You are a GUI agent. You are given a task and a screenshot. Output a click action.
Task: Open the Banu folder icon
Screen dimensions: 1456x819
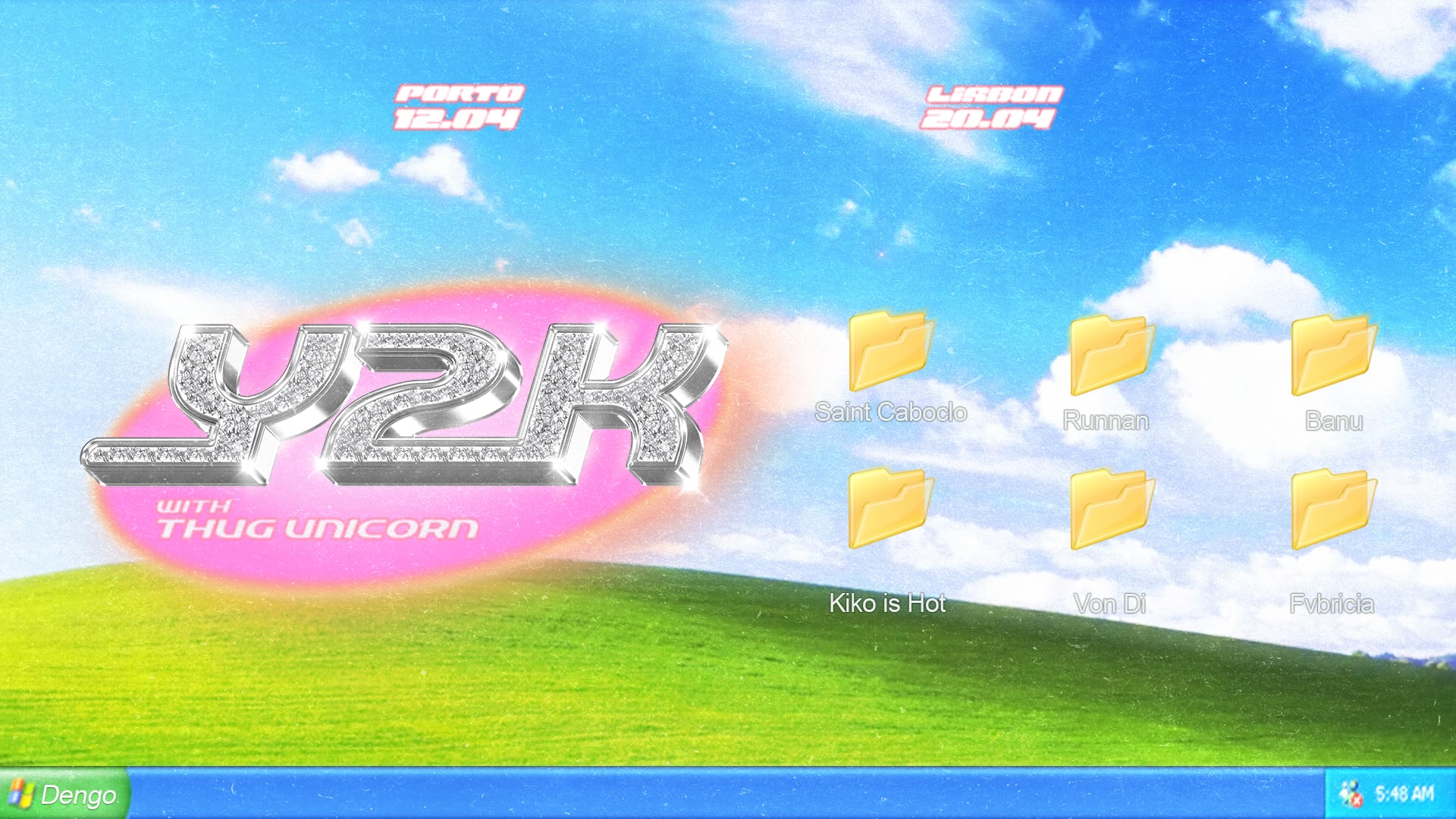[1333, 355]
